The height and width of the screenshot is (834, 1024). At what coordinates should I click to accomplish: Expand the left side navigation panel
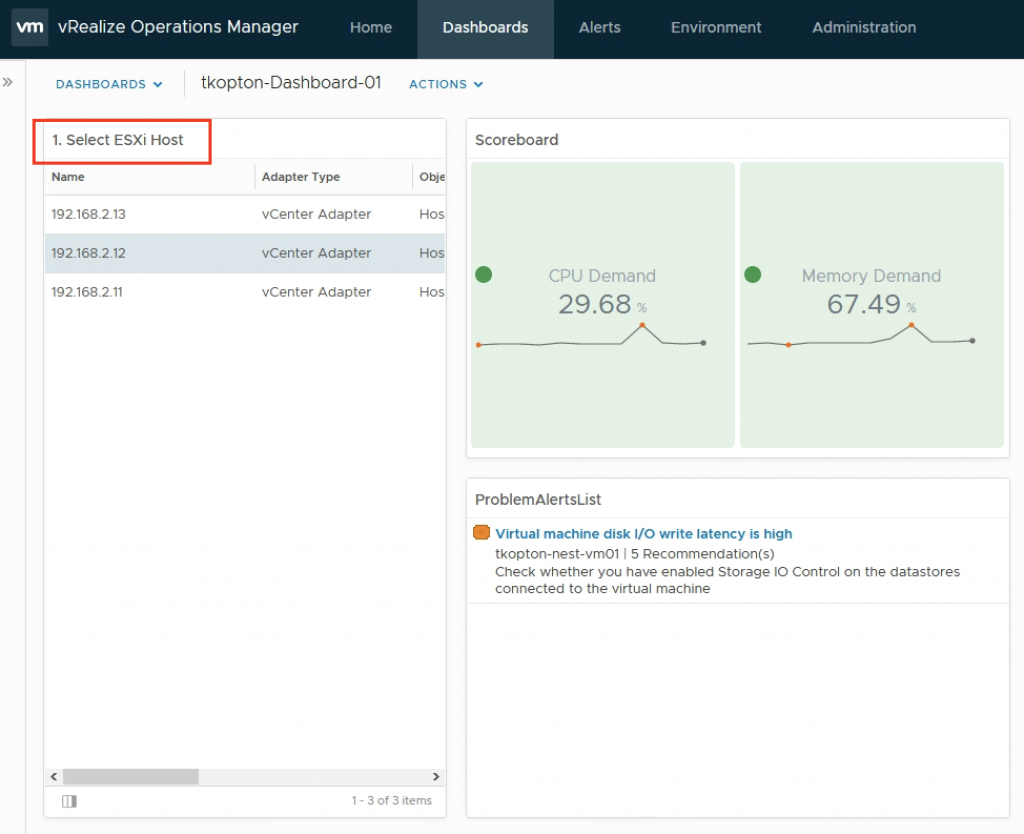click(8, 82)
